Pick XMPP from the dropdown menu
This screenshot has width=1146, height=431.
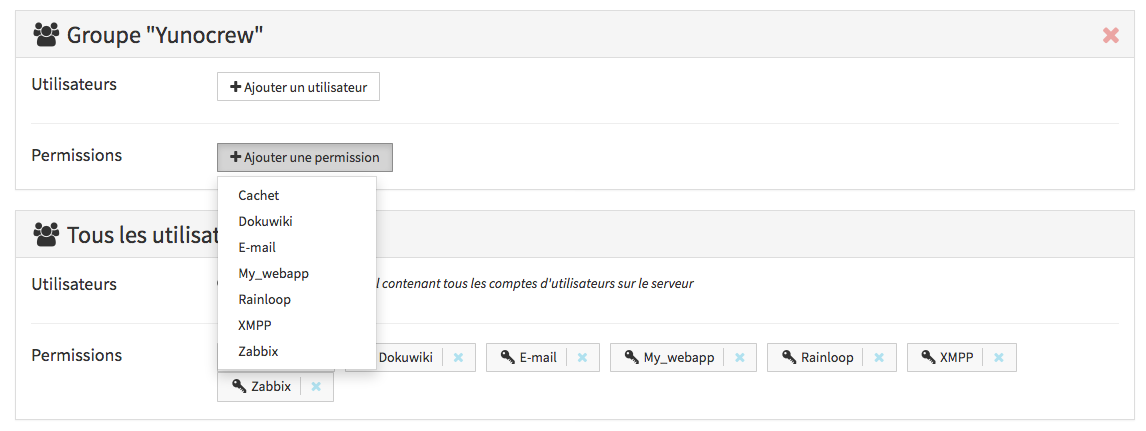(255, 325)
